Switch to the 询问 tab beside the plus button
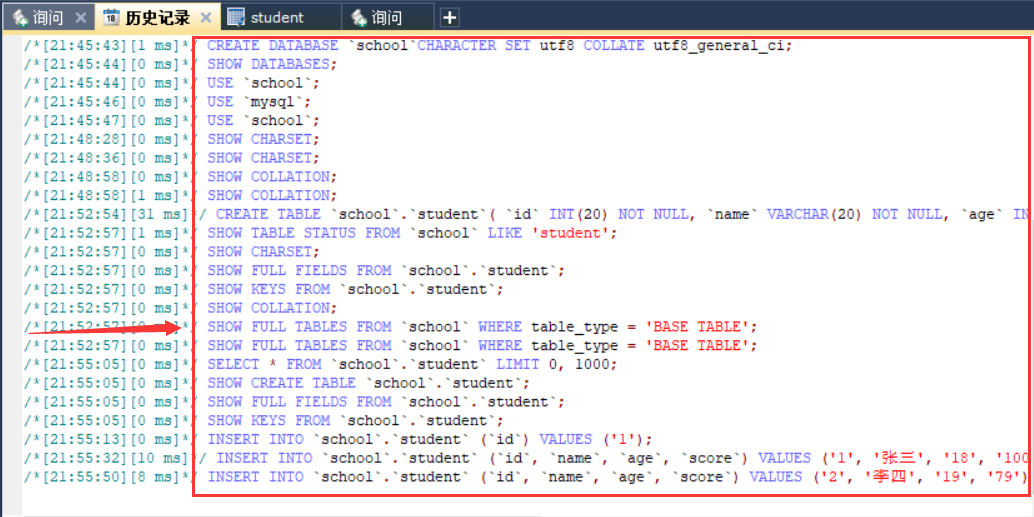This screenshot has height=517, width=1034. [388, 18]
